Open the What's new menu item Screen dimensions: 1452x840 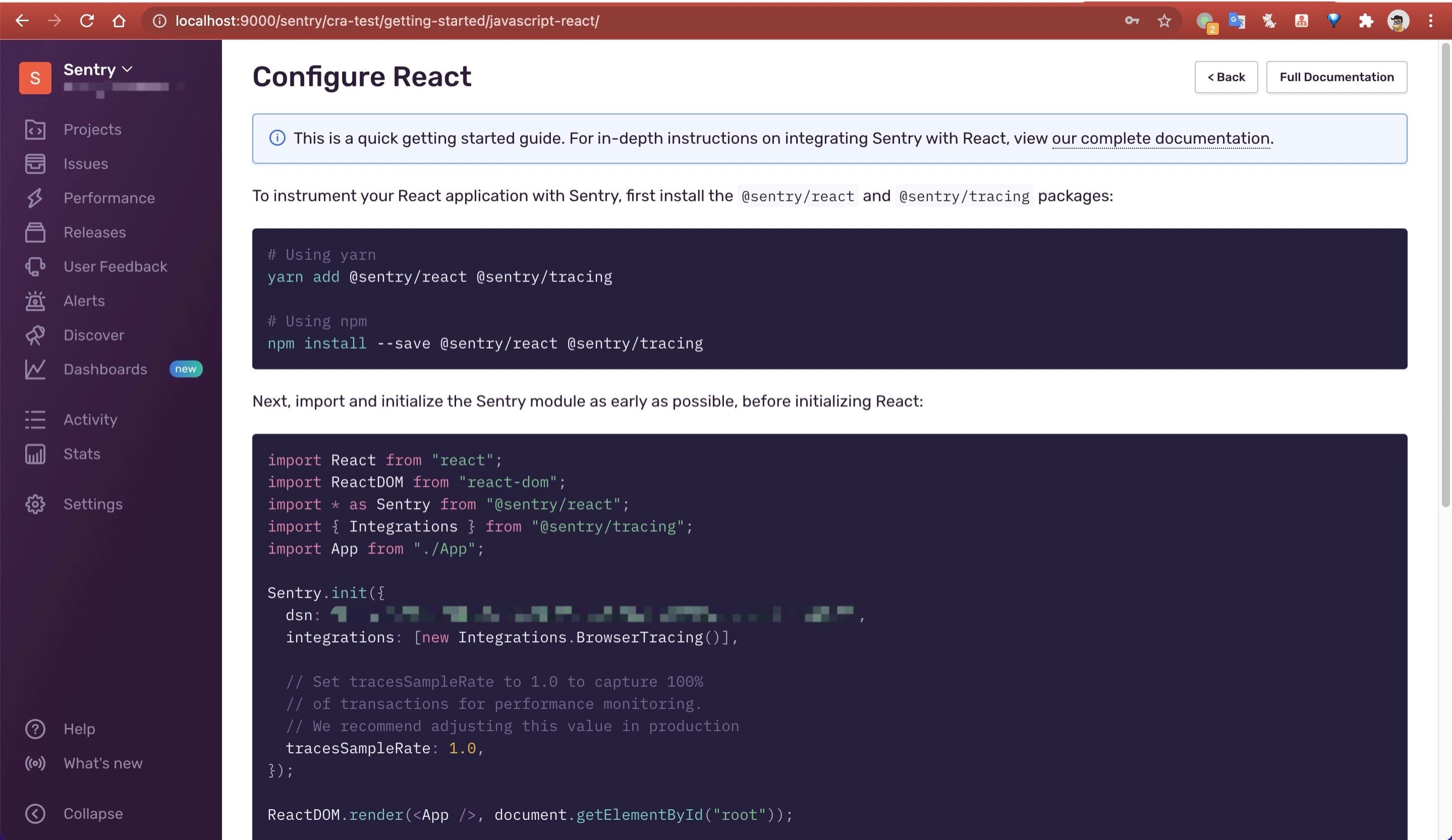click(x=102, y=763)
